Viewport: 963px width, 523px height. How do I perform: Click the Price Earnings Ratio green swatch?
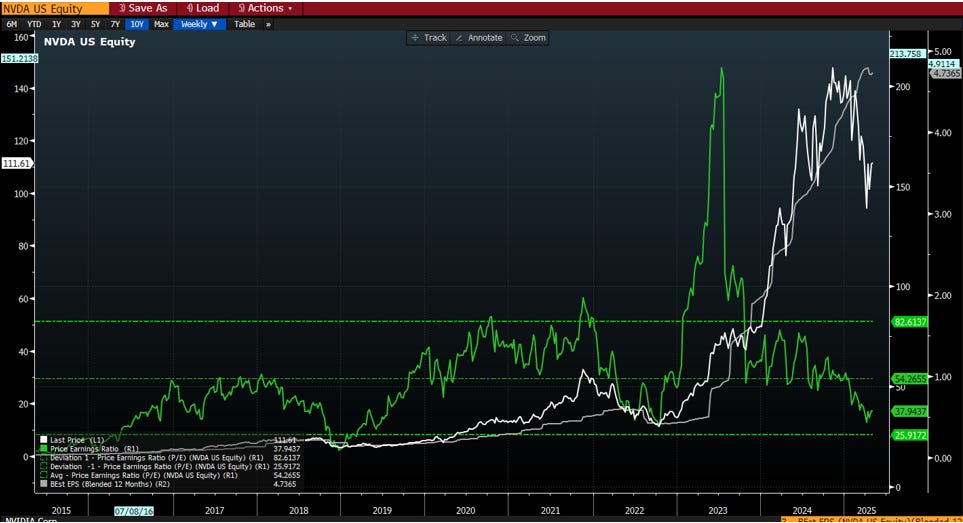[44, 449]
